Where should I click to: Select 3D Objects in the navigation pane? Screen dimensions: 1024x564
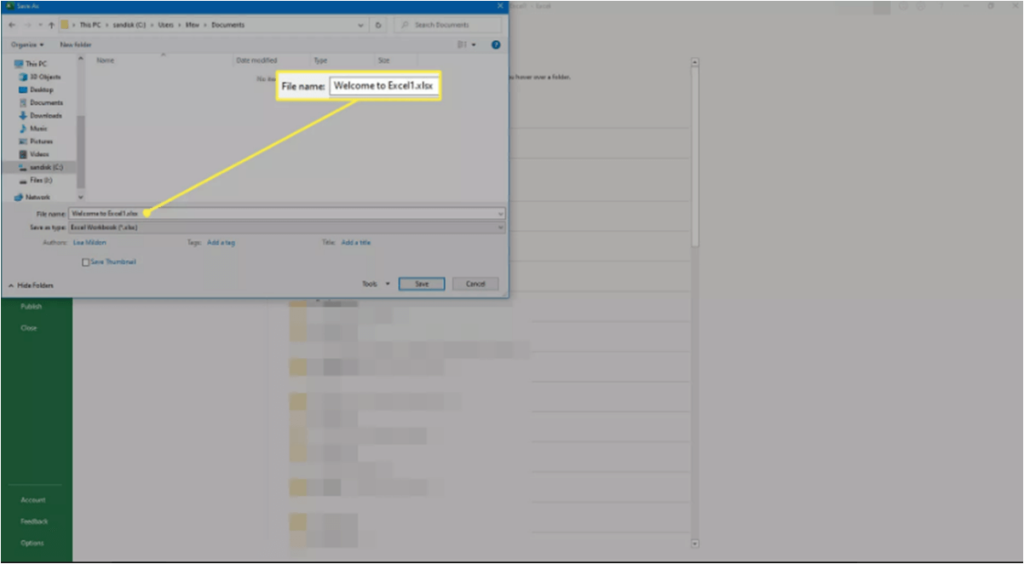pyautogui.click(x=44, y=76)
